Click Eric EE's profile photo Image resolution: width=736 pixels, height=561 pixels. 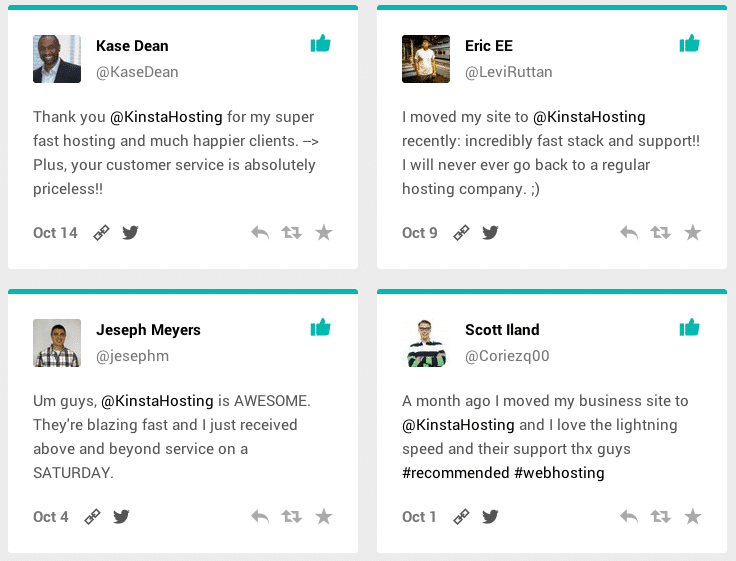coord(426,59)
